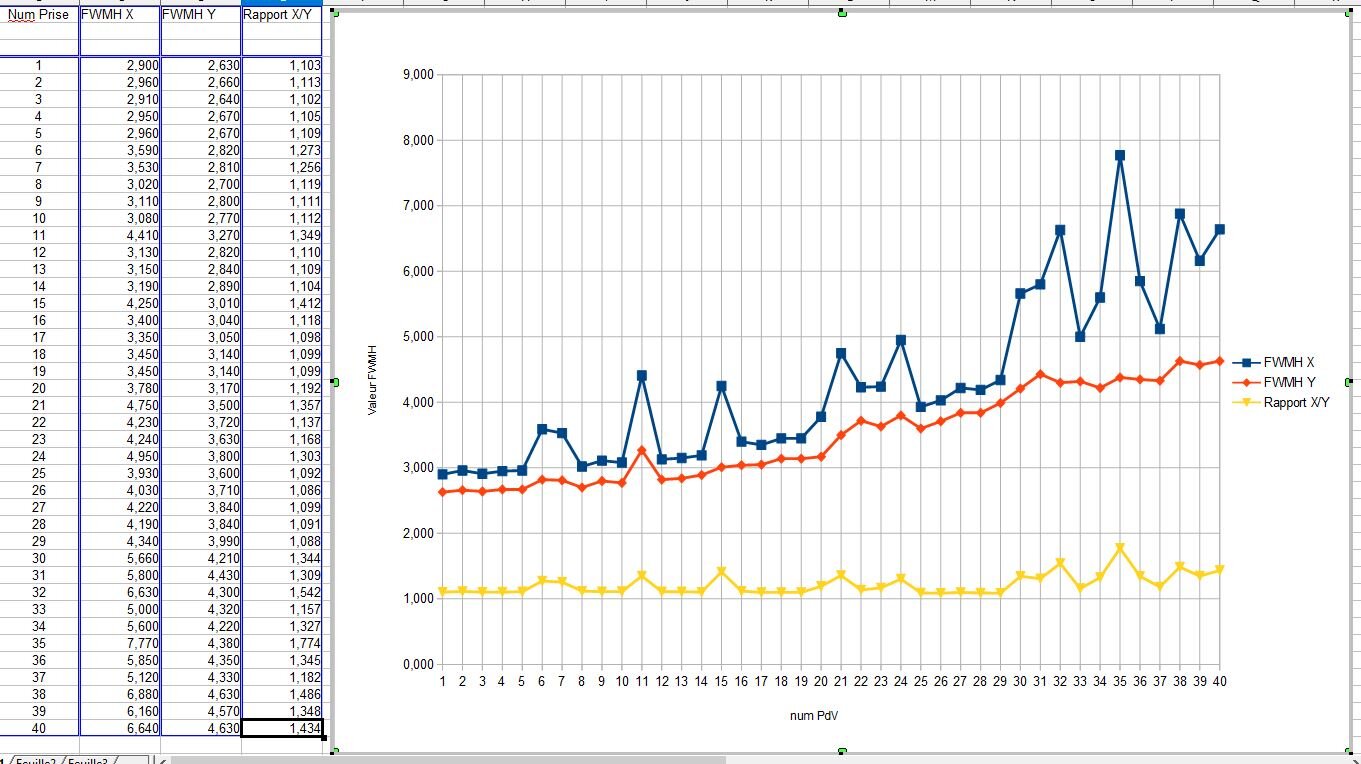1361x764 pixels.
Task: Select the FWMH X cell showing 2,900
Action: coord(120,65)
